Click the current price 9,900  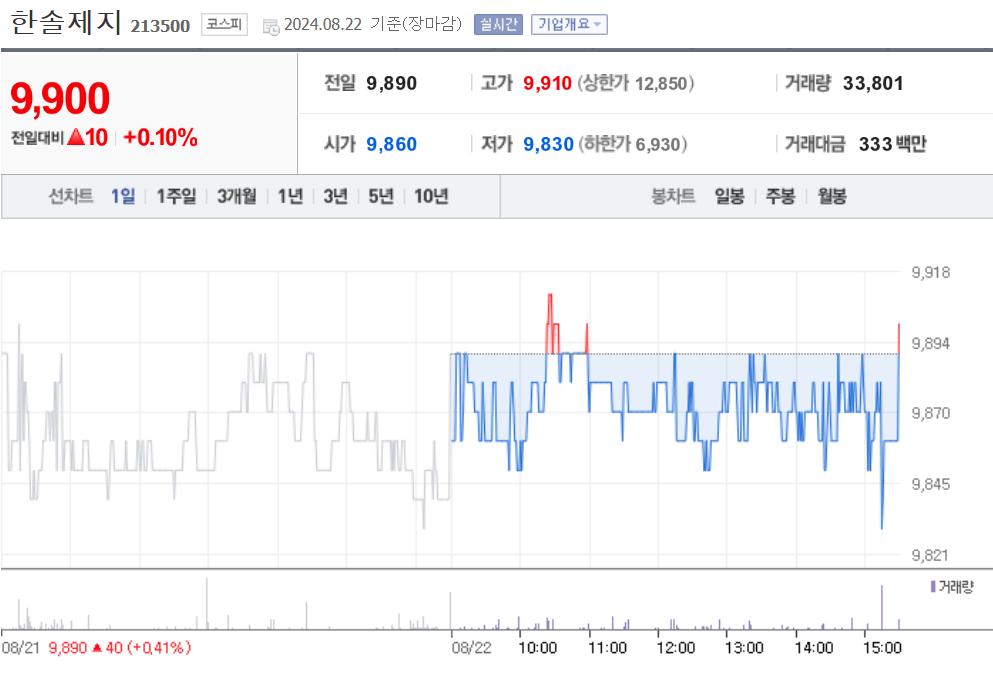click(x=60, y=99)
